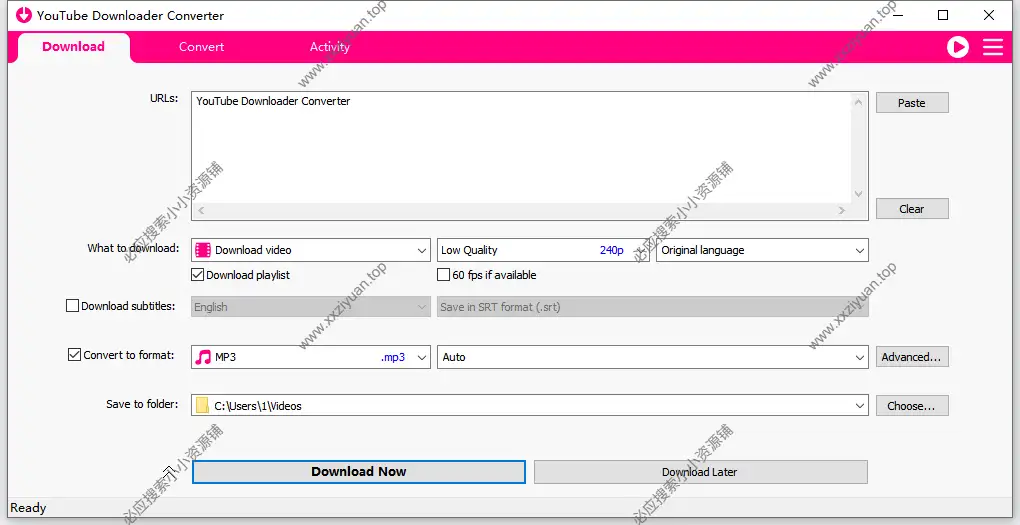
Task: Switch to the Activity tab
Action: coord(330,47)
